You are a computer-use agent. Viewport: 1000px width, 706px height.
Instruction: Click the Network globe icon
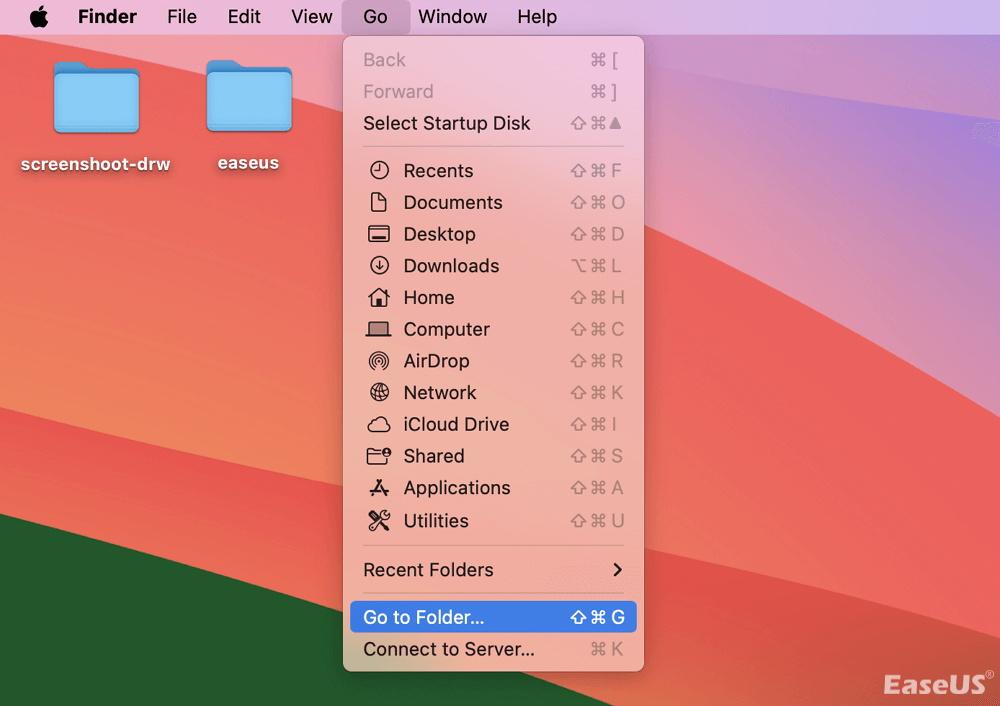coord(379,393)
